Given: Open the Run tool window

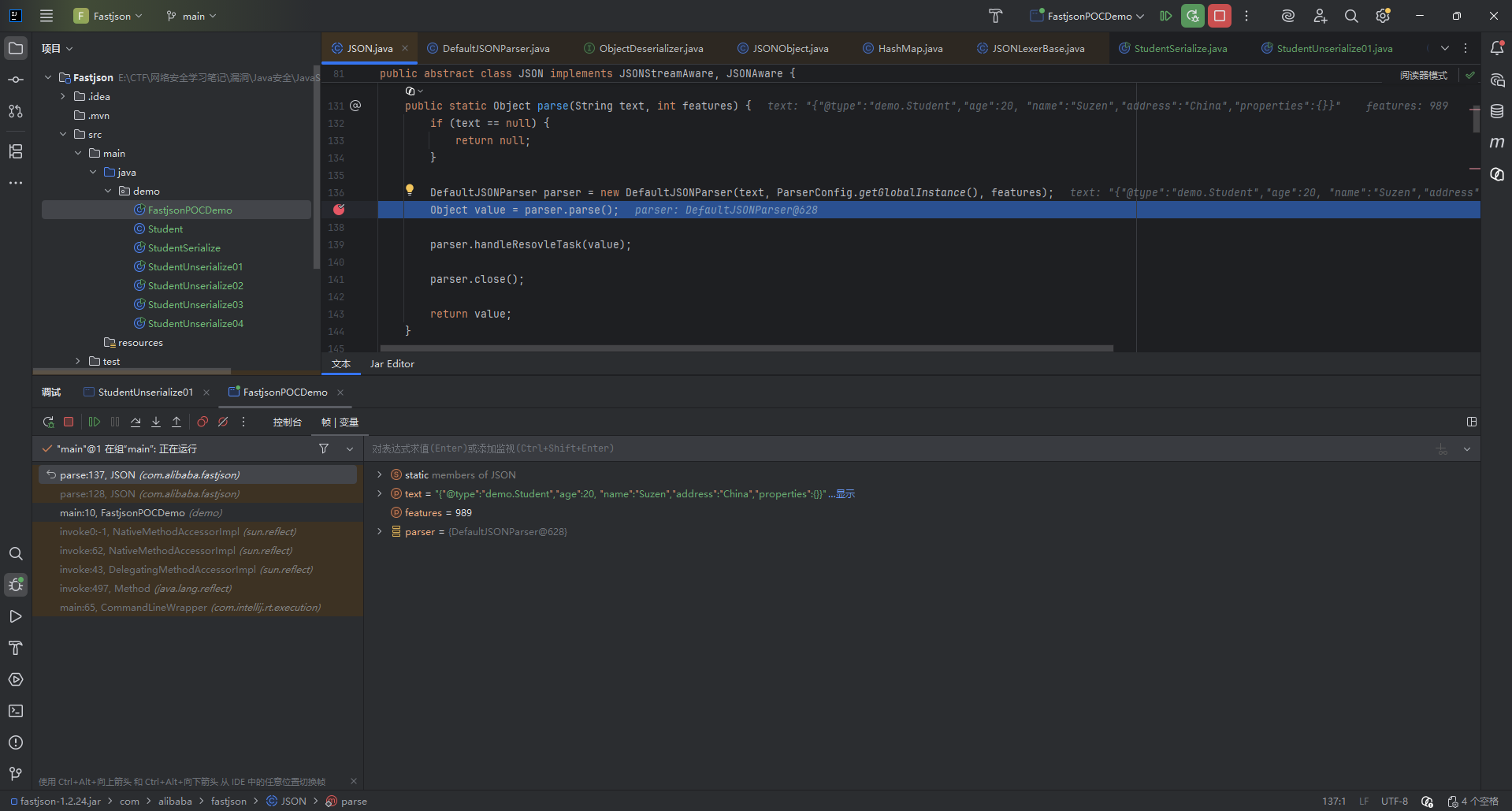Looking at the screenshot, I should click(x=16, y=616).
